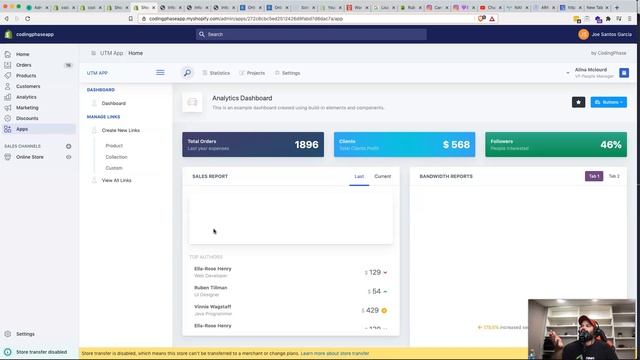Open the Statistics menu
The image size is (640, 360).
point(216,73)
